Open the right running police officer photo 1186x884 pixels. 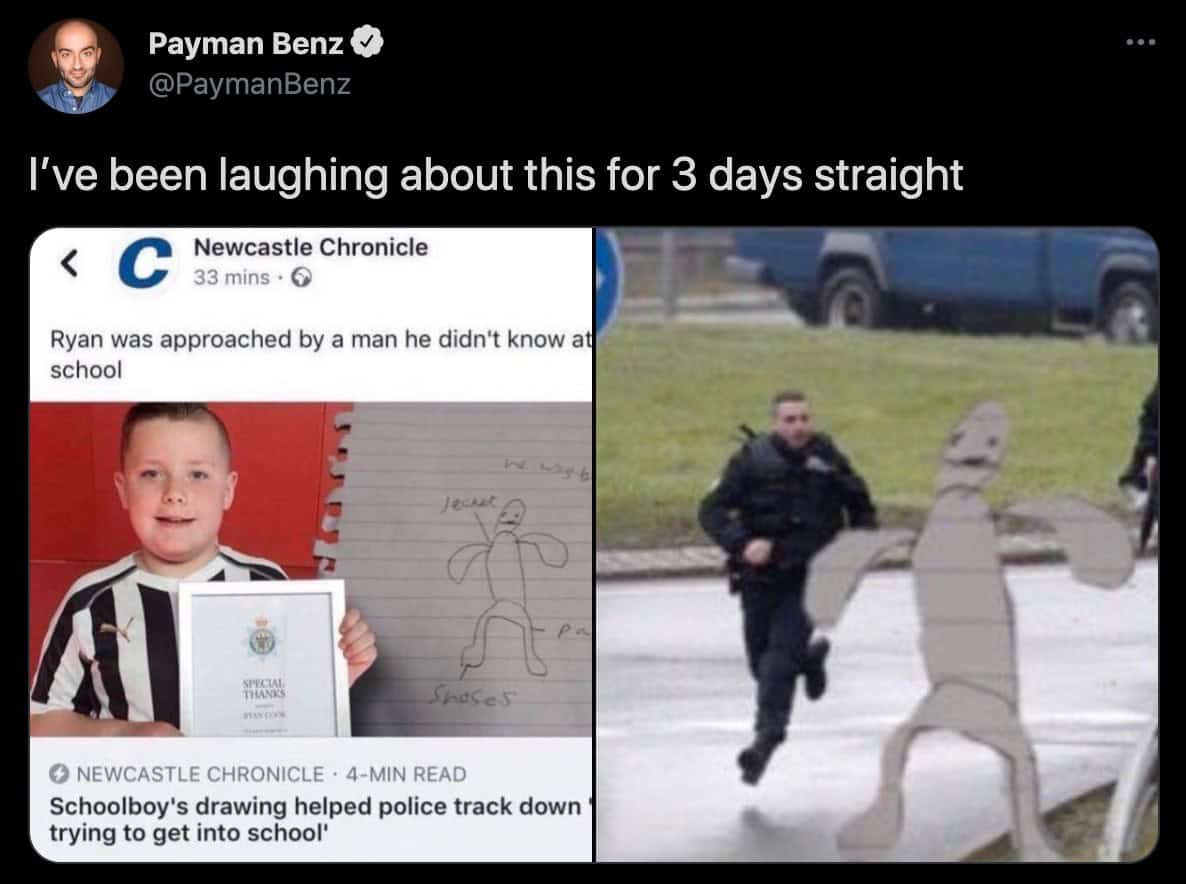(x=877, y=544)
